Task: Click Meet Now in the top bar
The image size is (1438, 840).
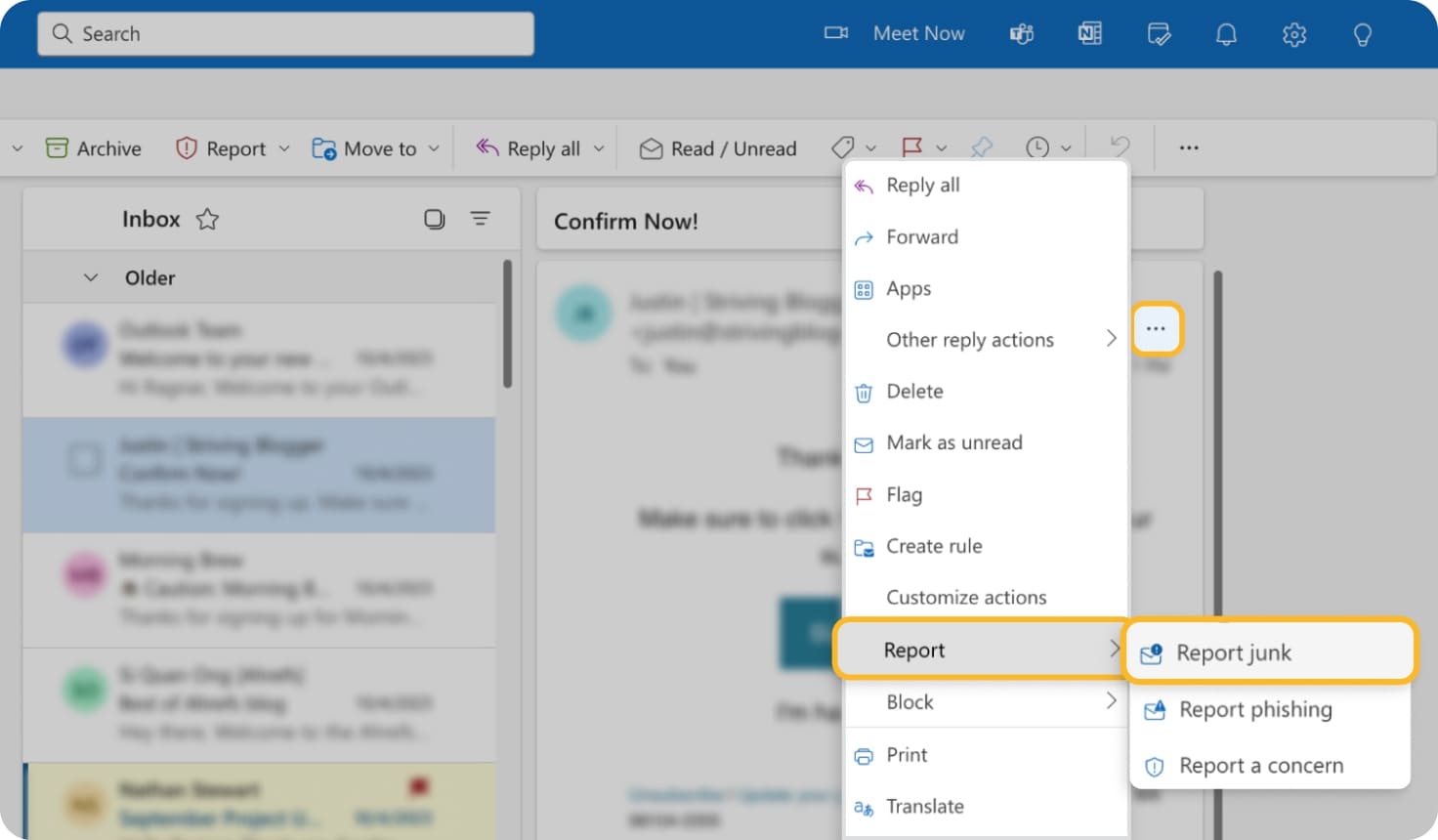Action: pos(917,33)
